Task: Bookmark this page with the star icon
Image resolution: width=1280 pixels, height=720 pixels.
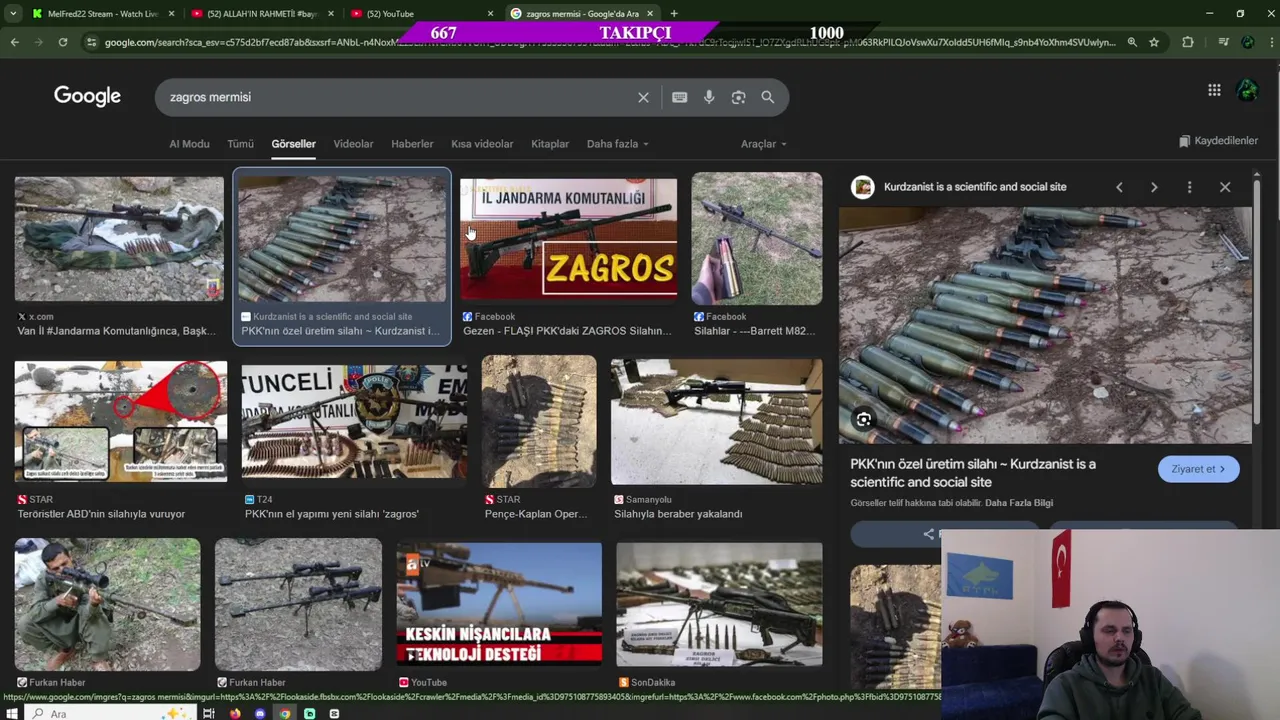Action: tap(1154, 42)
